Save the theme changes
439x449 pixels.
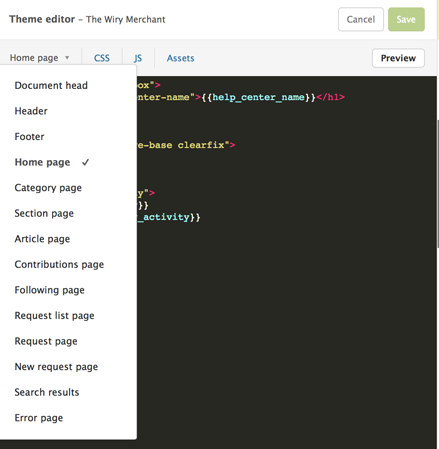pyautogui.click(x=406, y=19)
